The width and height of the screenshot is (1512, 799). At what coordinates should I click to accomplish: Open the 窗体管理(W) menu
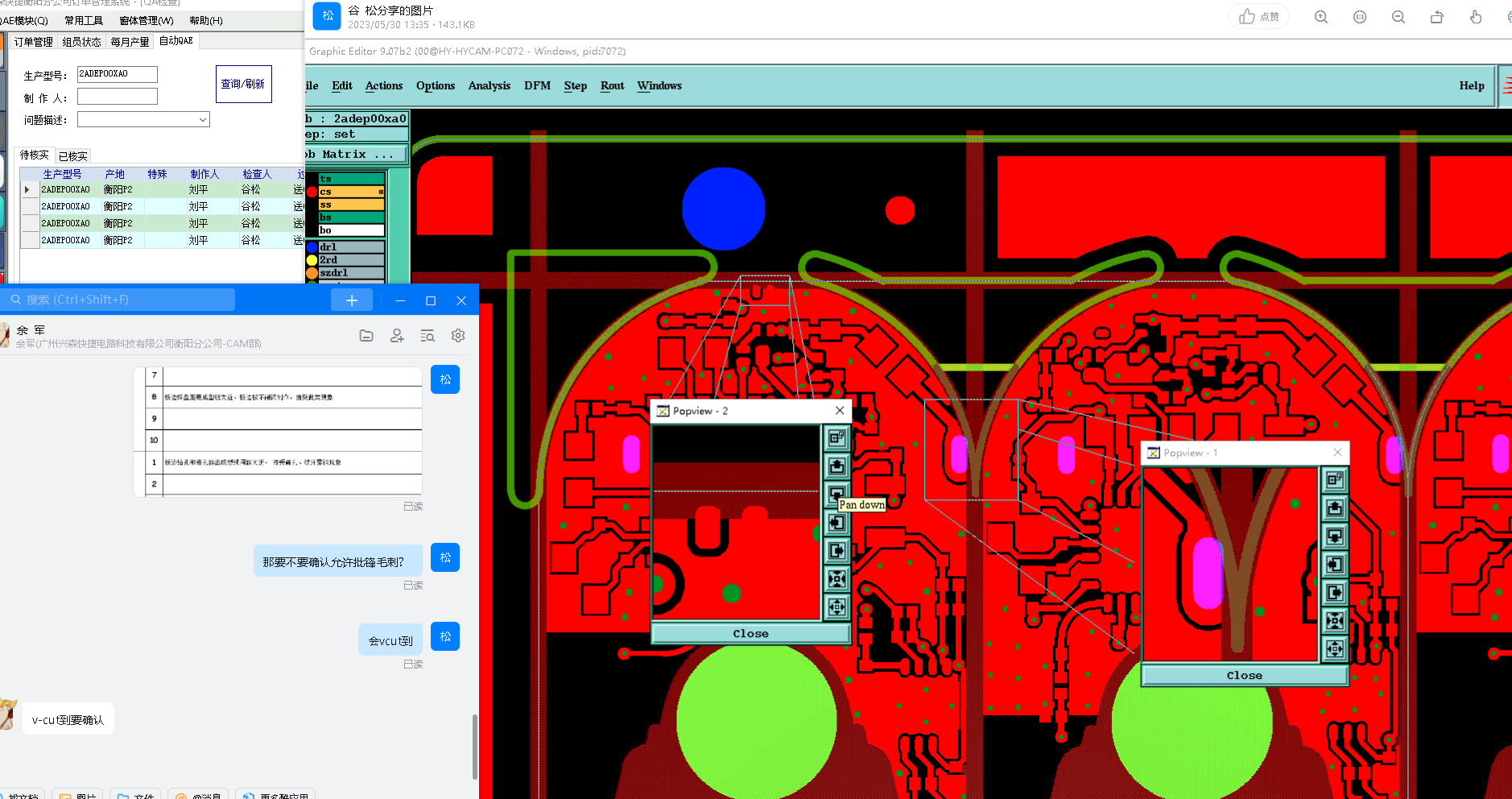(x=147, y=21)
